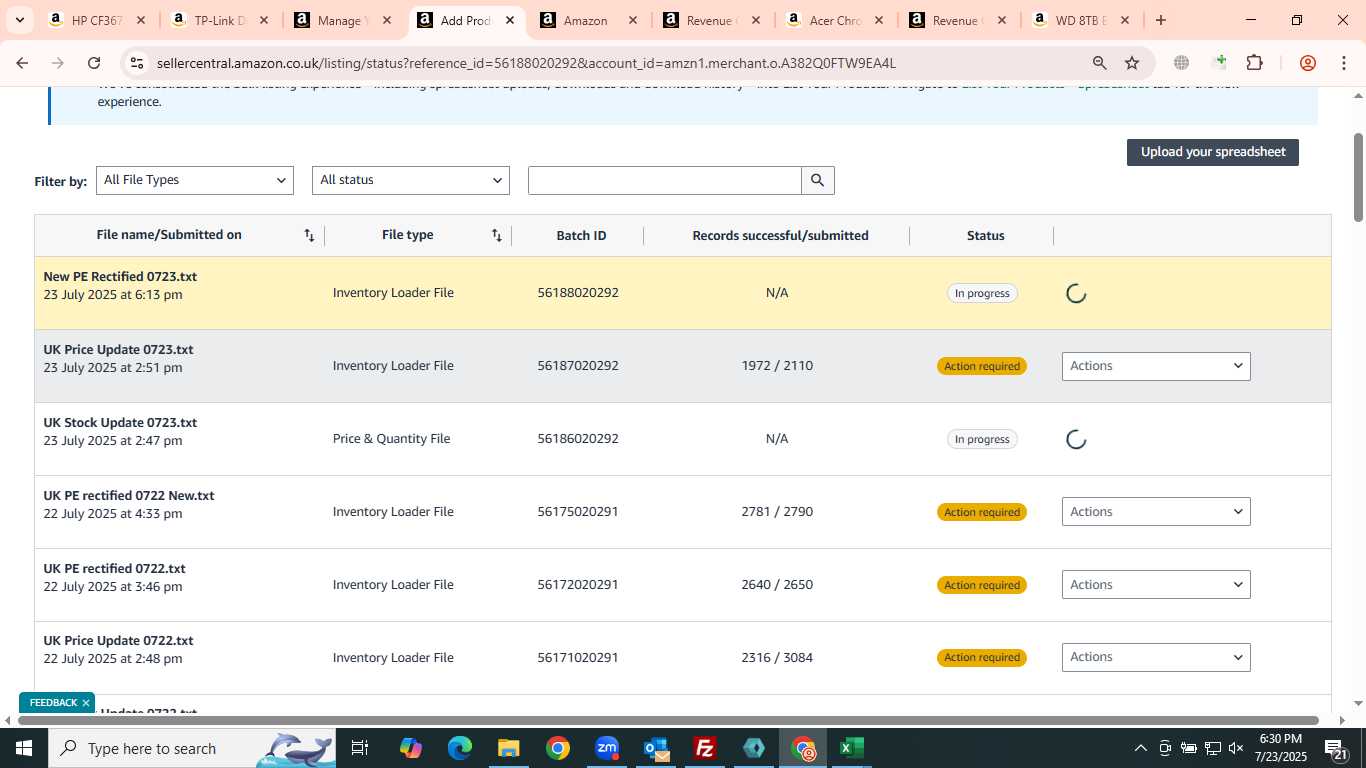The height and width of the screenshot is (768, 1366).
Task: Switch to Acer Chro tab
Action: tap(835, 20)
